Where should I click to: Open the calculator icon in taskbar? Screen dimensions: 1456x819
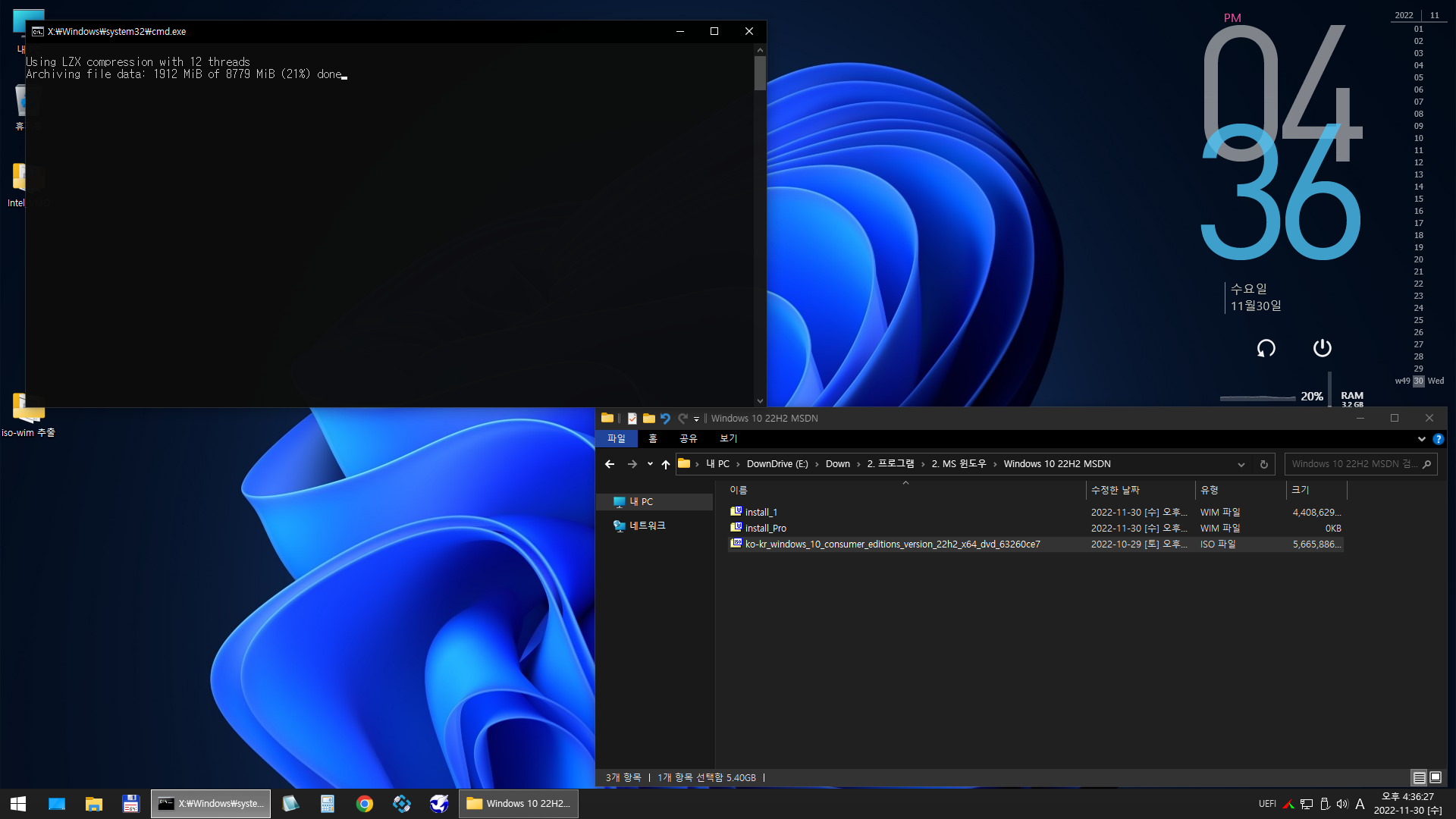pyautogui.click(x=327, y=803)
